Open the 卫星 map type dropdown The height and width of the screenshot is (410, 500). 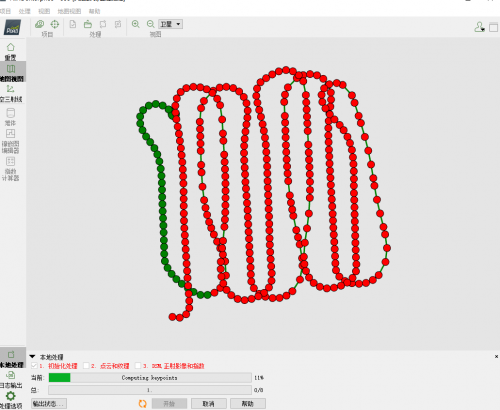[170, 24]
